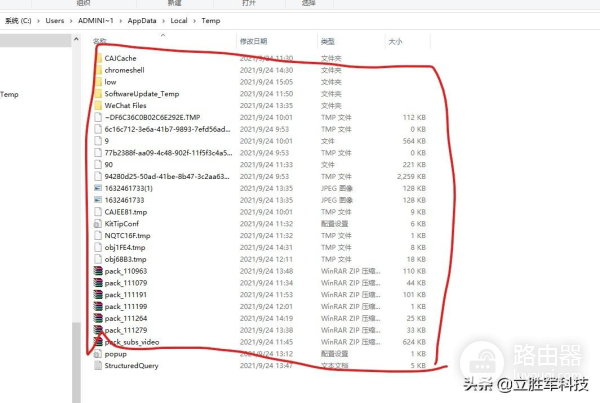
Task: Select the pack_111279 file name
Action: [126, 330]
